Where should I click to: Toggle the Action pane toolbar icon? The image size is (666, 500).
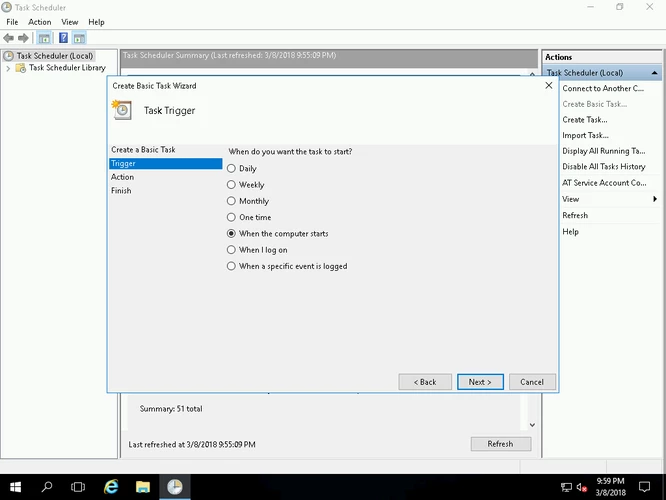[x=79, y=38]
